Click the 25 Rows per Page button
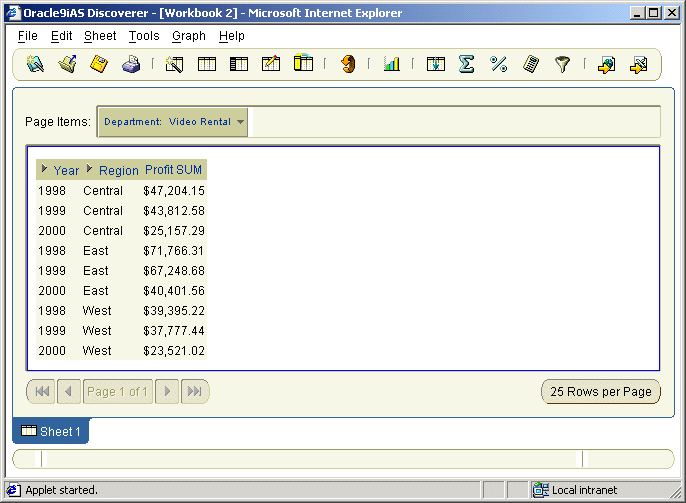686x503 pixels. (x=601, y=391)
